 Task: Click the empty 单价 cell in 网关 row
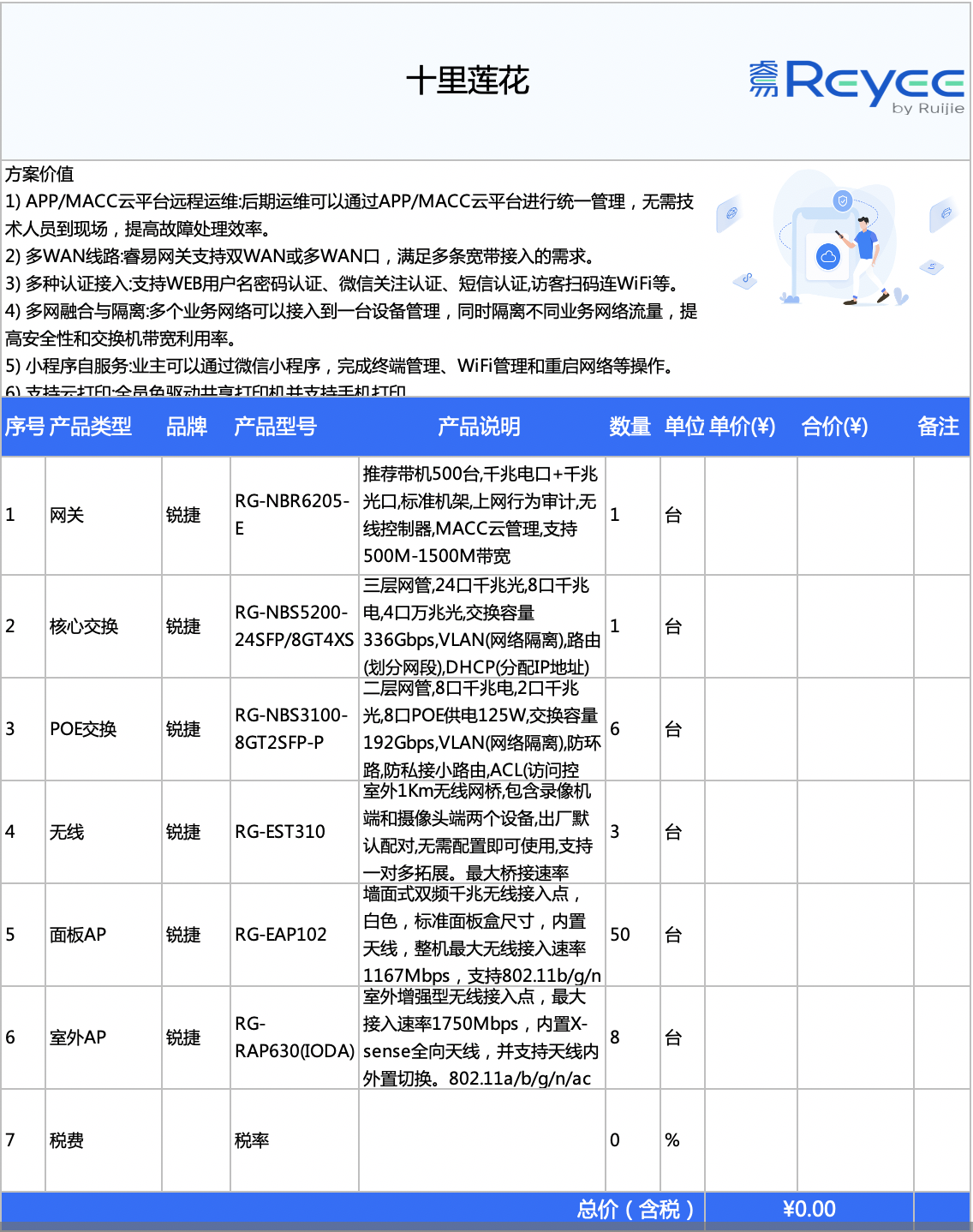click(751, 515)
